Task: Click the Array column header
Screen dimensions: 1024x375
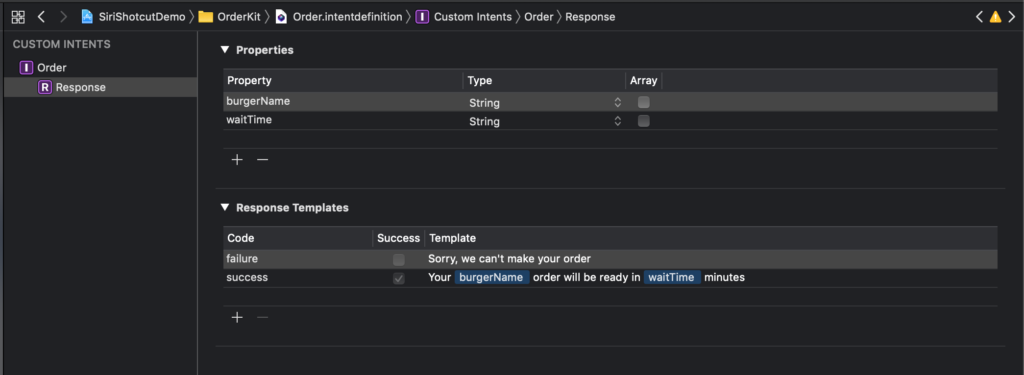Action: pyautogui.click(x=643, y=80)
